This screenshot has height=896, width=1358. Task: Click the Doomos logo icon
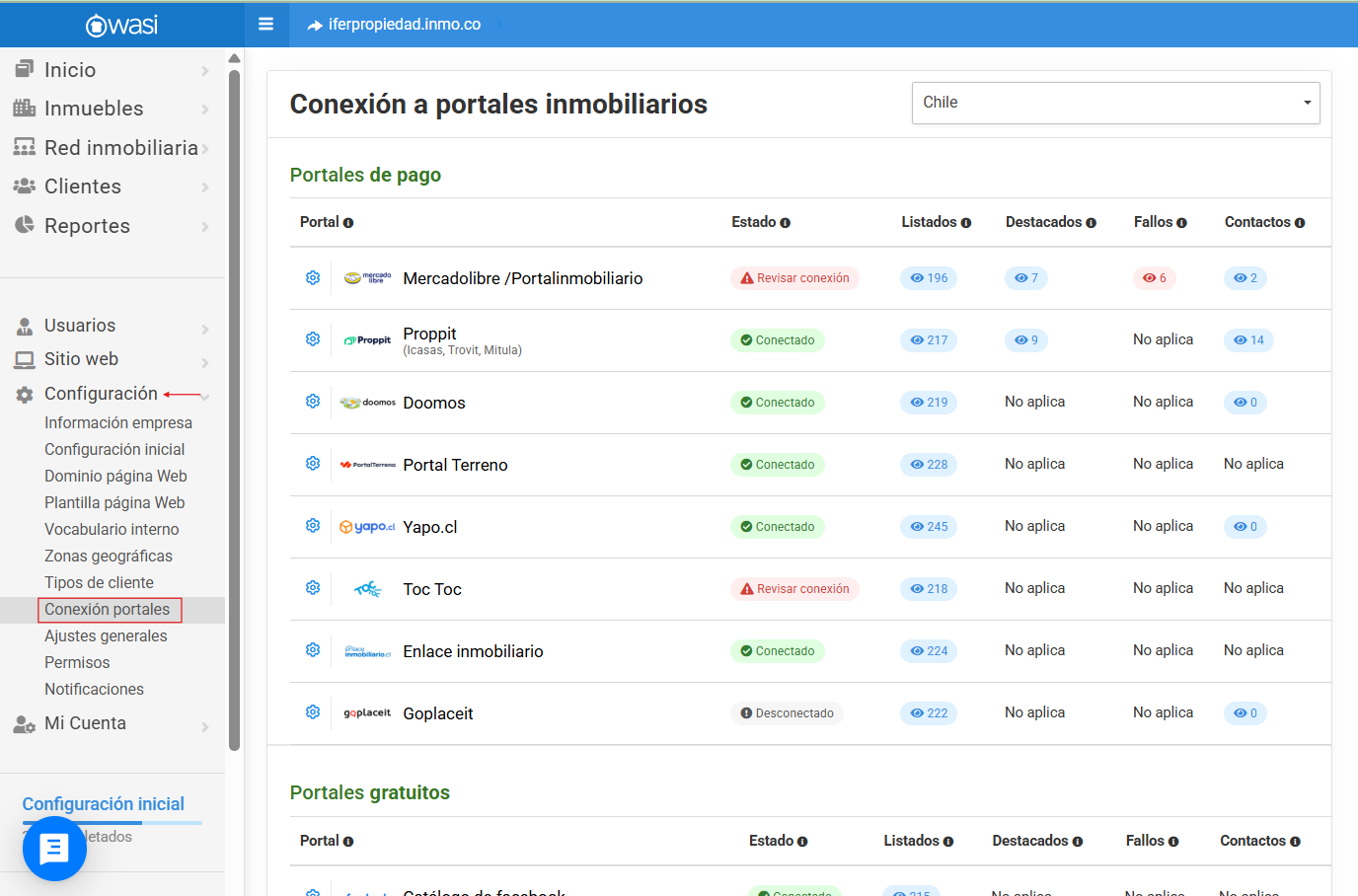(x=367, y=403)
